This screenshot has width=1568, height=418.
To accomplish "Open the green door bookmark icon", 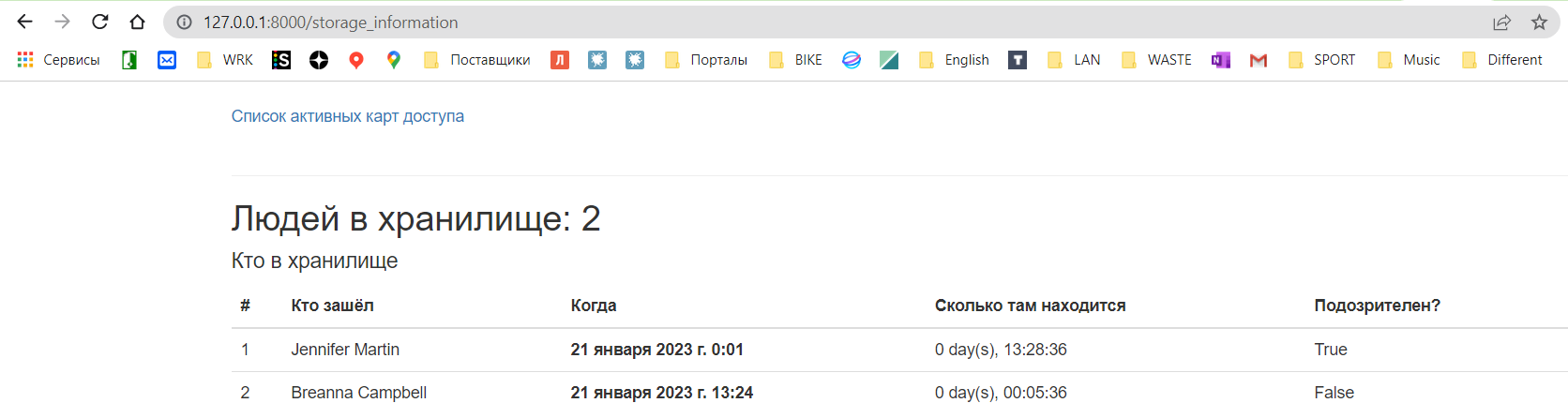I will [x=129, y=60].
